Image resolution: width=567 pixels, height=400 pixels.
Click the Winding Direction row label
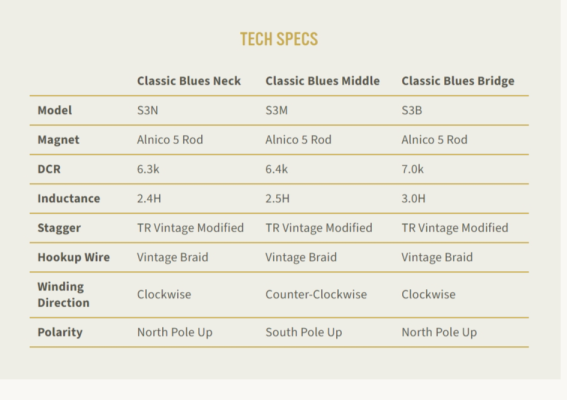pyautogui.click(x=63, y=294)
